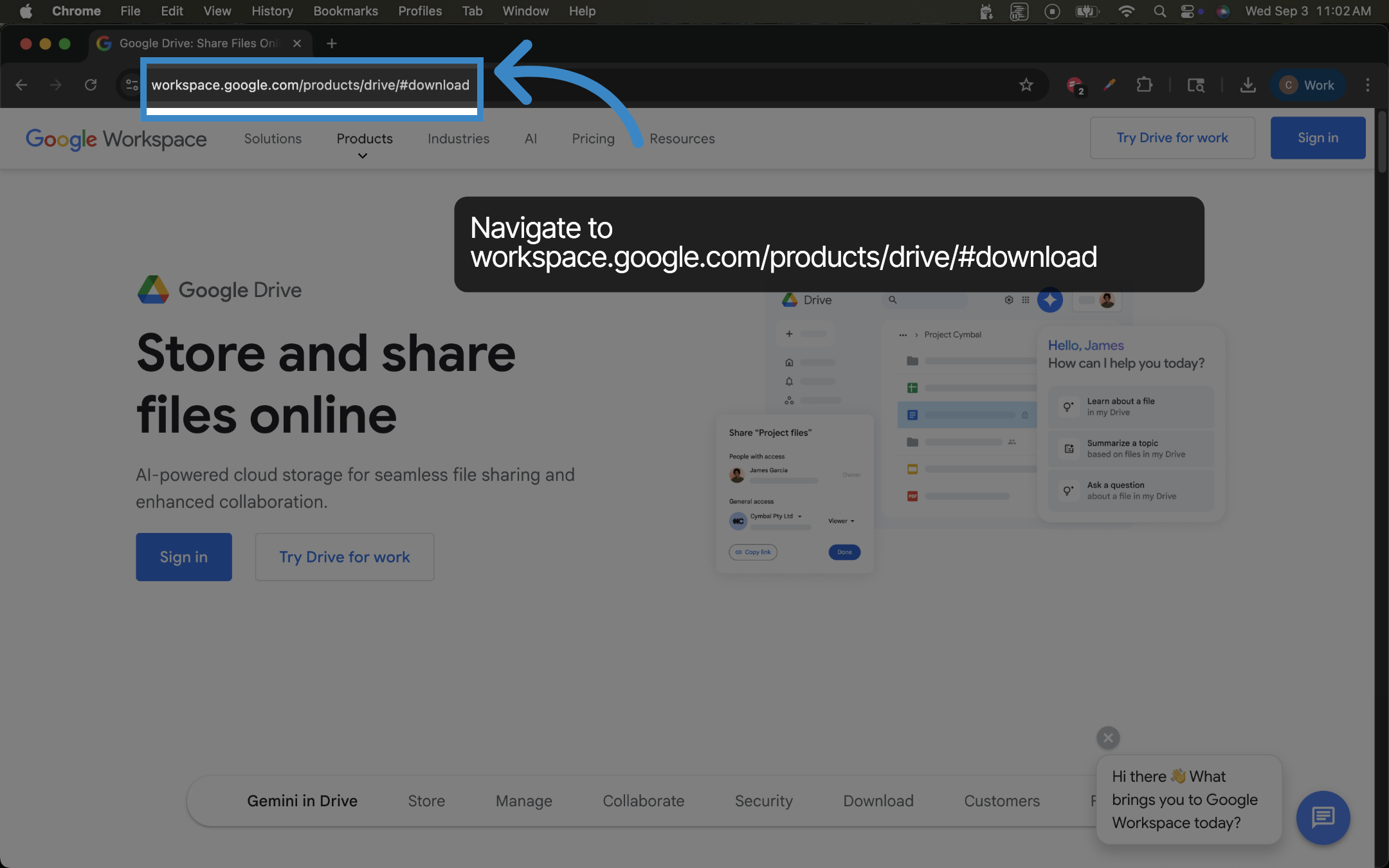This screenshot has width=1389, height=868.
Task: Open the AI nav item
Action: pyautogui.click(x=531, y=138)
